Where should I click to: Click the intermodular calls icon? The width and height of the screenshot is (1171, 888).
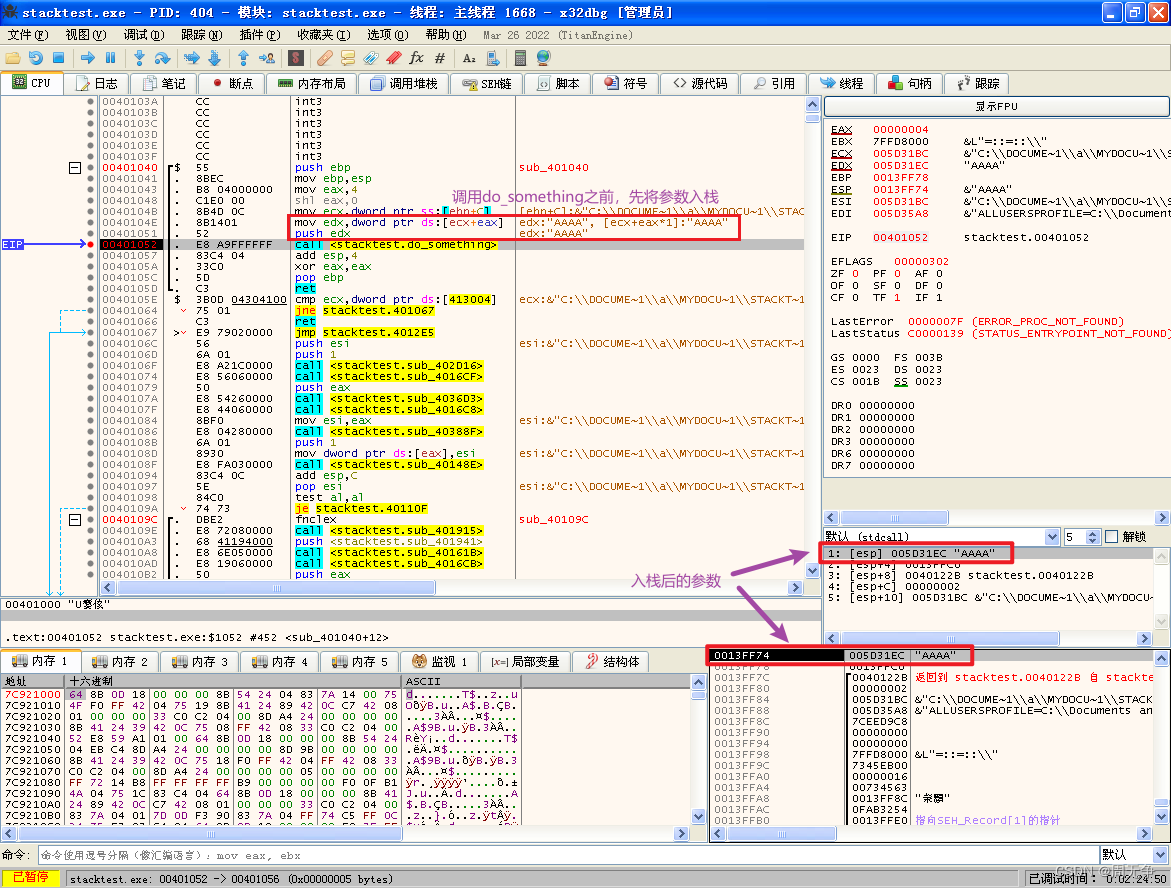pos(492,58)
